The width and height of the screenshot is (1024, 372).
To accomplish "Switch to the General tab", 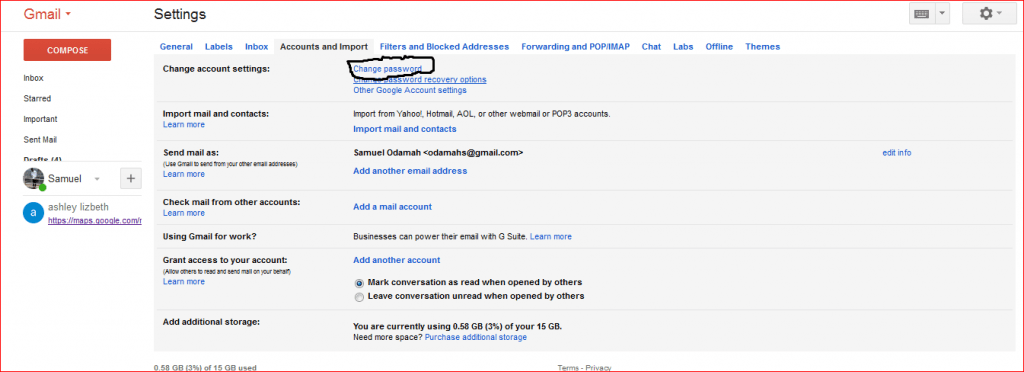I will tap(176, 46).
